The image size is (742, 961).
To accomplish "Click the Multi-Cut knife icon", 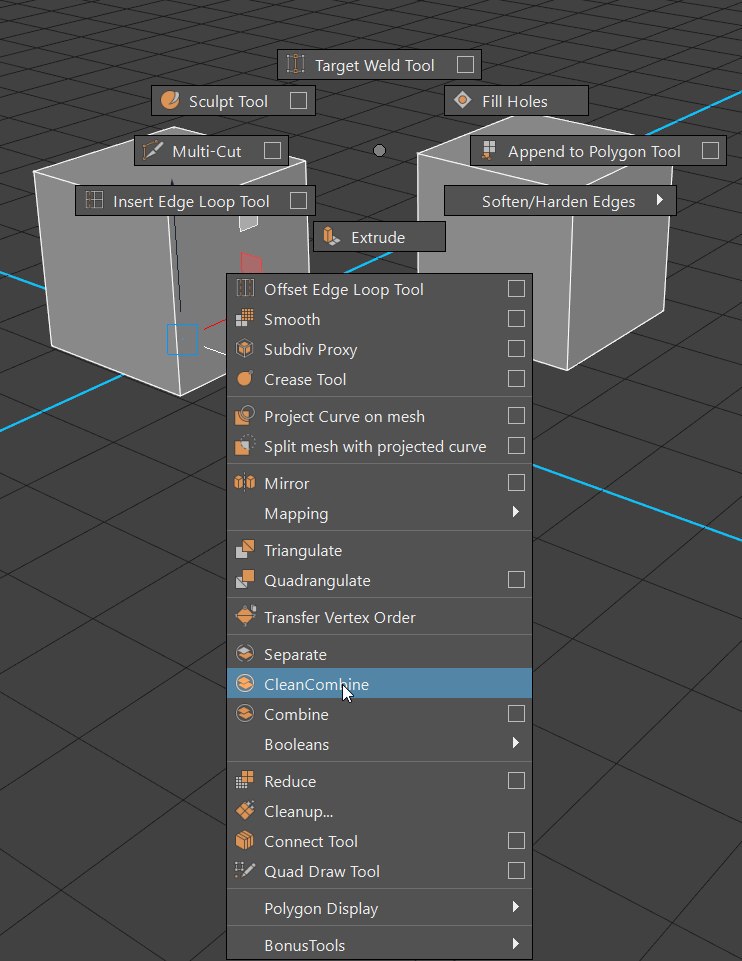I will point(153,150).
